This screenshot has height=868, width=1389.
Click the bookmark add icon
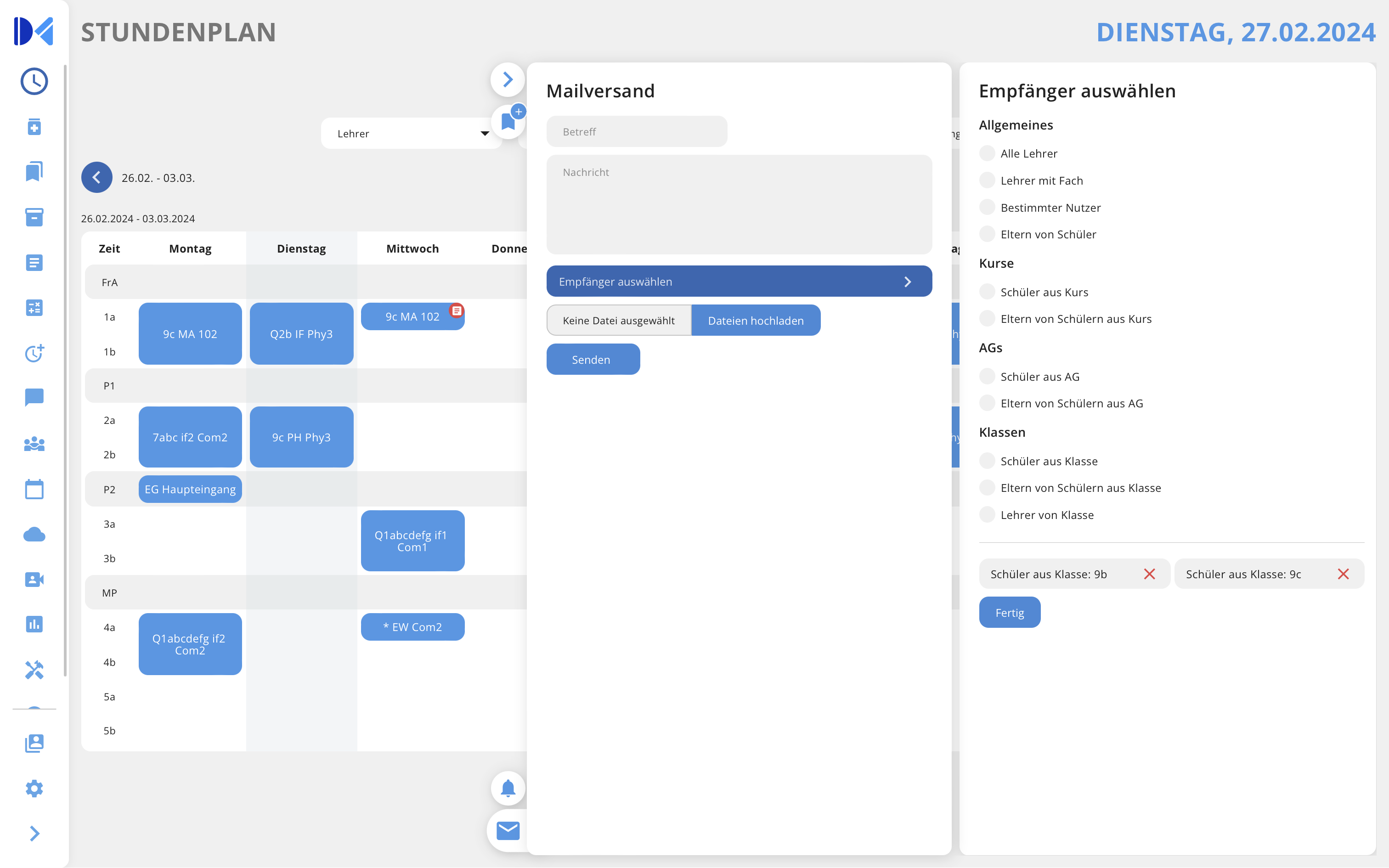[508, 121]
